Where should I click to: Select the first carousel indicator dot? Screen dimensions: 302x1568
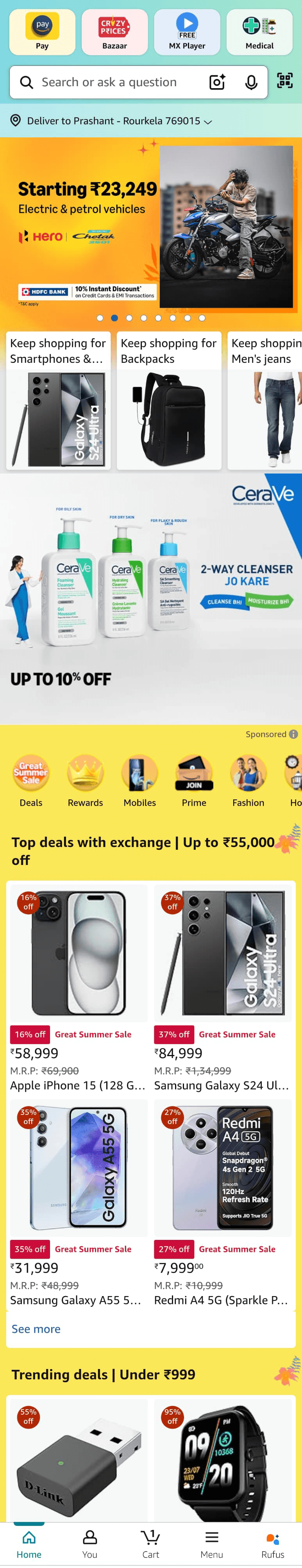tap(100, 318)
